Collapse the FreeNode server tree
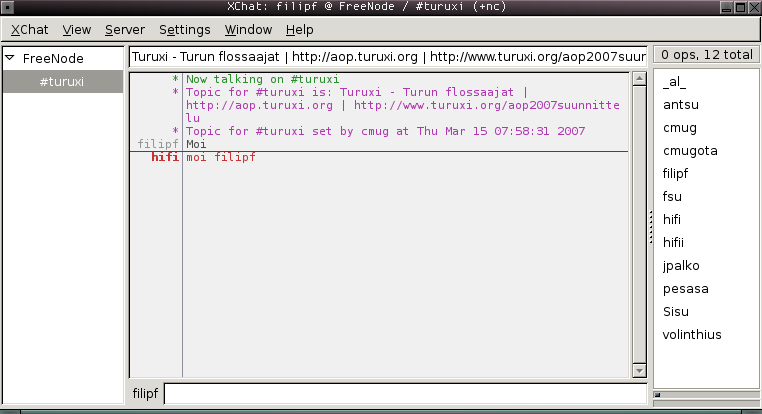 tap(10, 58)
